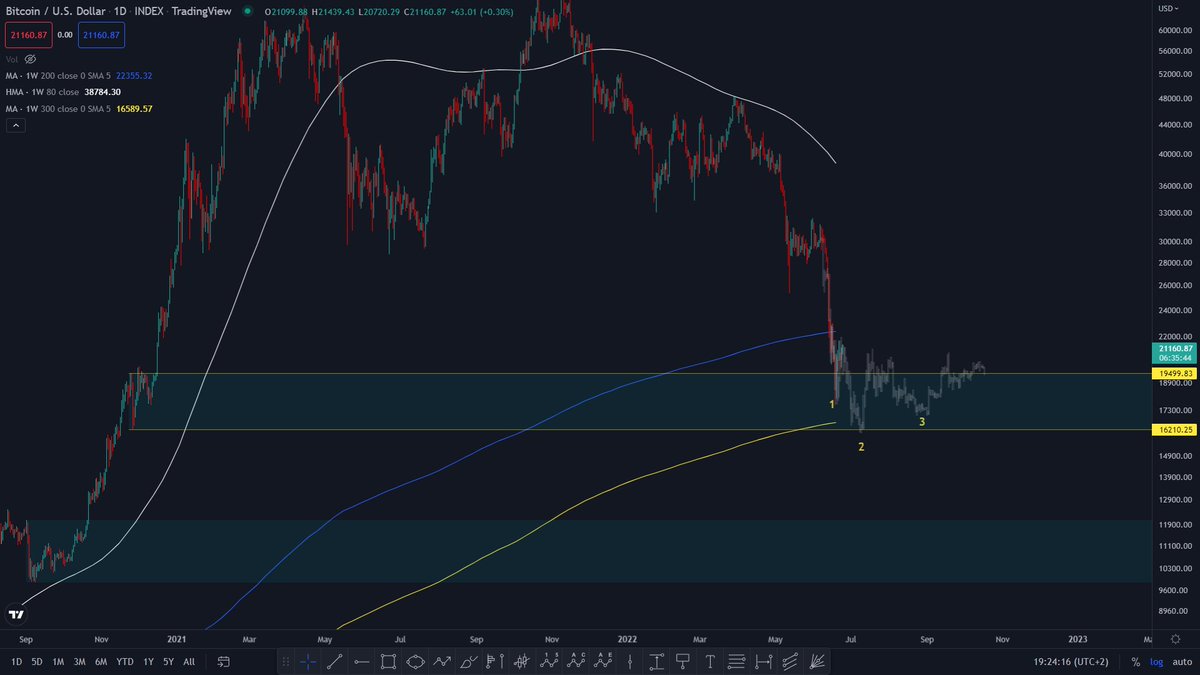Select the zigzag path drawing tool
This screenshot has height=675, width=1200.
click(442, 661)
